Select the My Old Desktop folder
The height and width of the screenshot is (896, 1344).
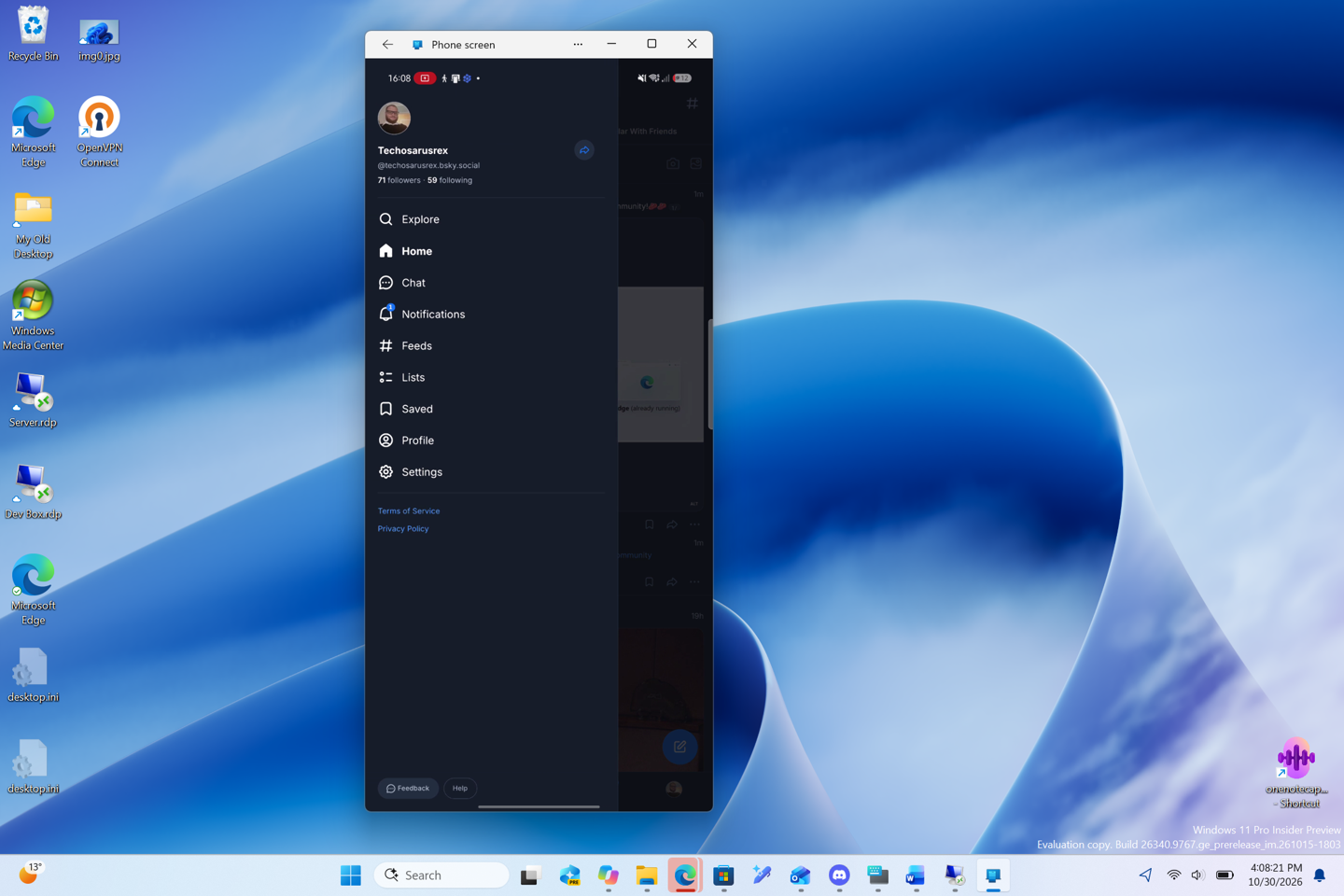(x=33, y=225)
